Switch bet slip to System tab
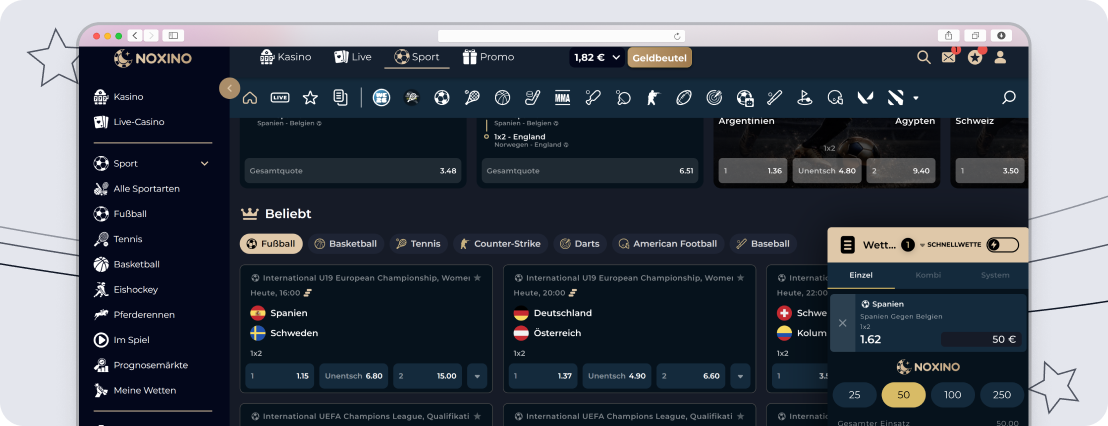The width and height of the screenshot is (1108, 426). coord(995,275)
